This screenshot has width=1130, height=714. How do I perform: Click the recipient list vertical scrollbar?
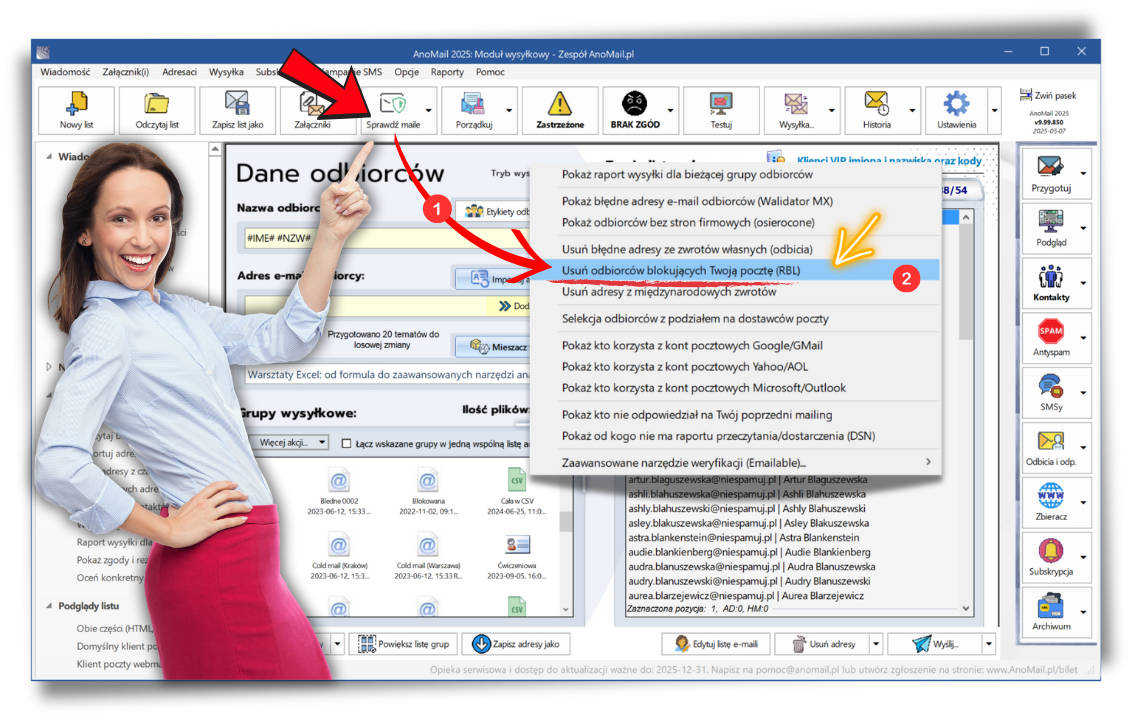(x=966, y=411)
